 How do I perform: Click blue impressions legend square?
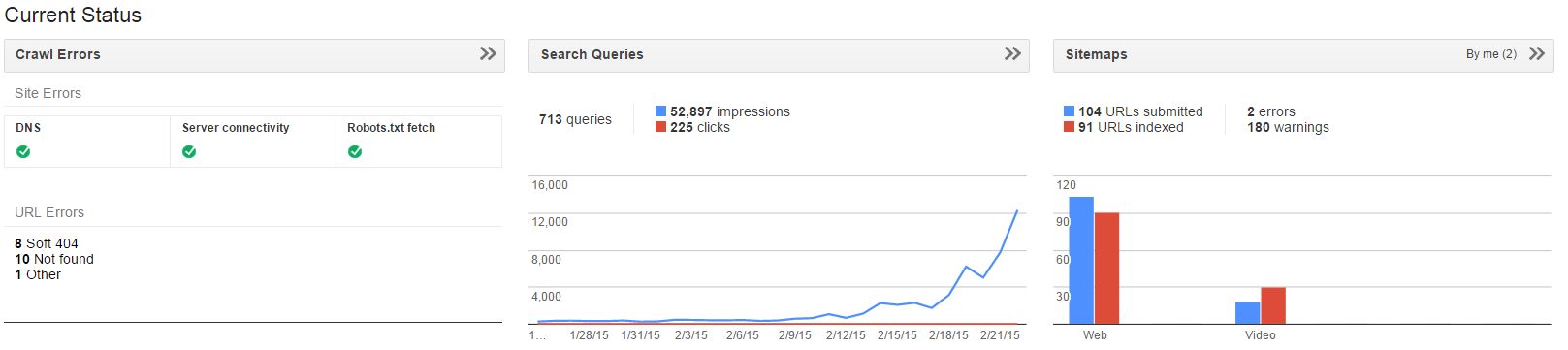tap(661, 111)
